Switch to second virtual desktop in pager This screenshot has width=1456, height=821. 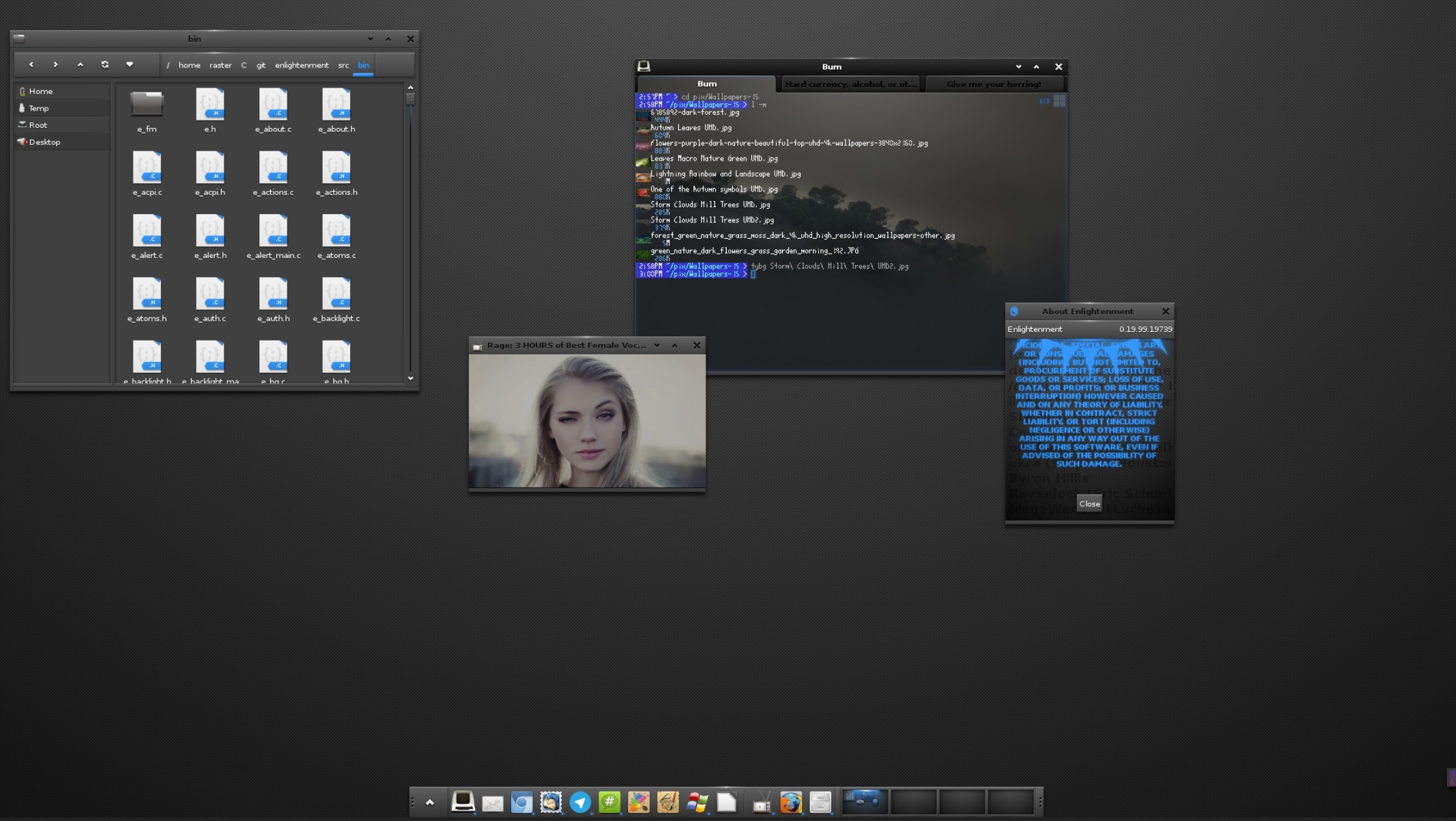click(x=913, y=802)
